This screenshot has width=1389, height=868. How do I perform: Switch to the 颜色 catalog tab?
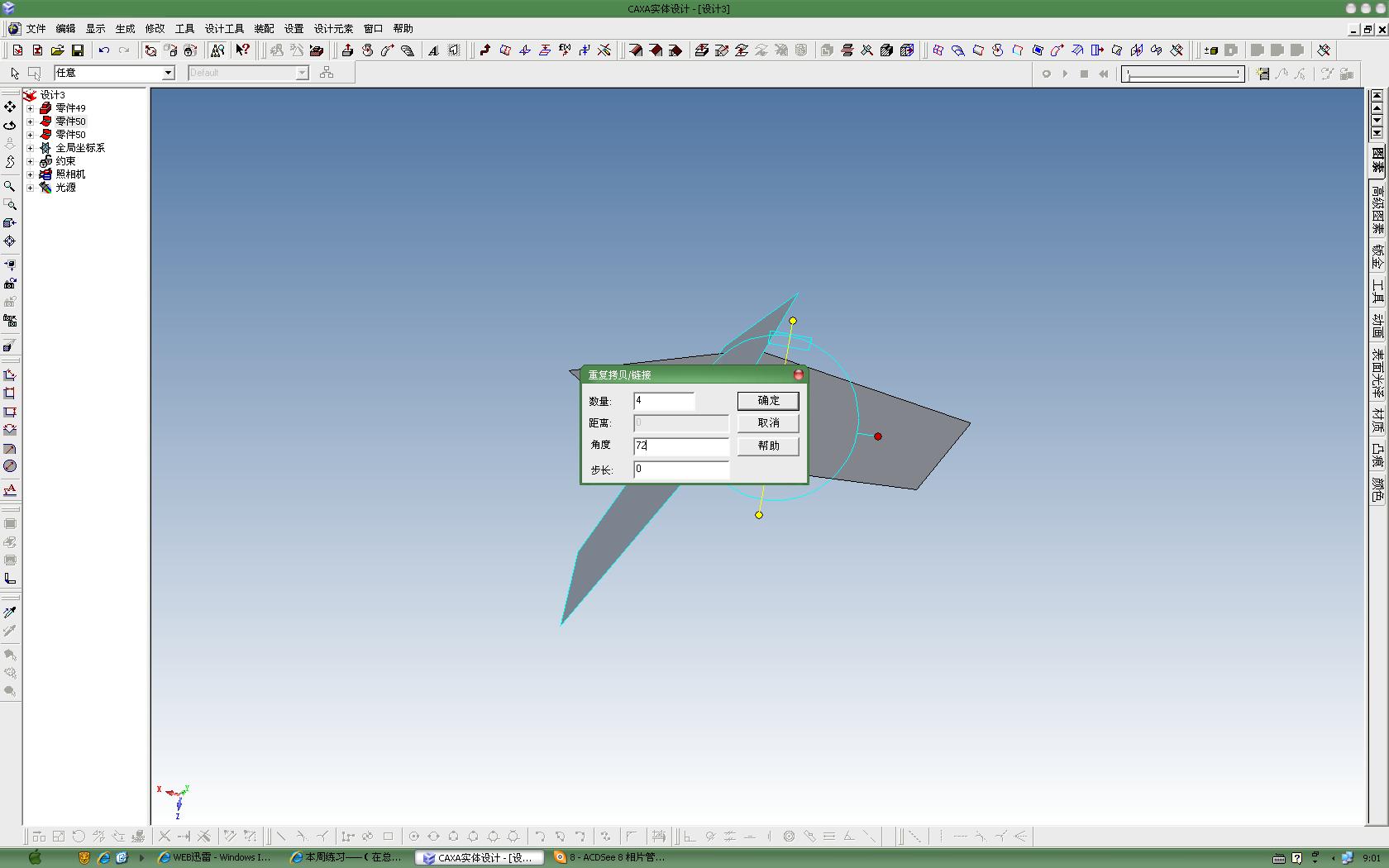pos(1377,490)
